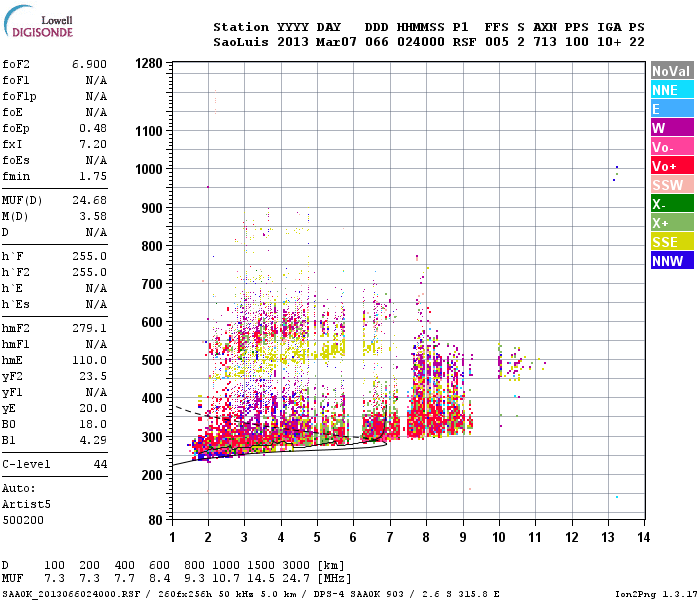Click the echo cluster near 10.5 MHz
Viewport: 700px width, 600px height.
pos(515,362)
